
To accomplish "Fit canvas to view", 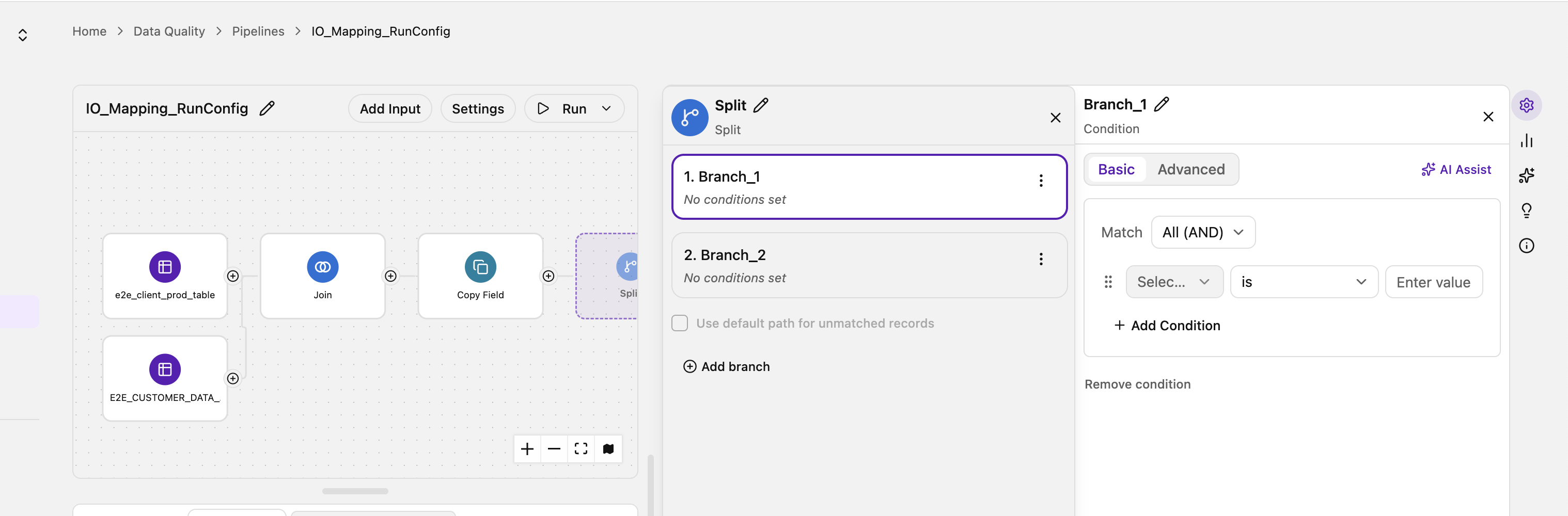I will click(581, 449).
